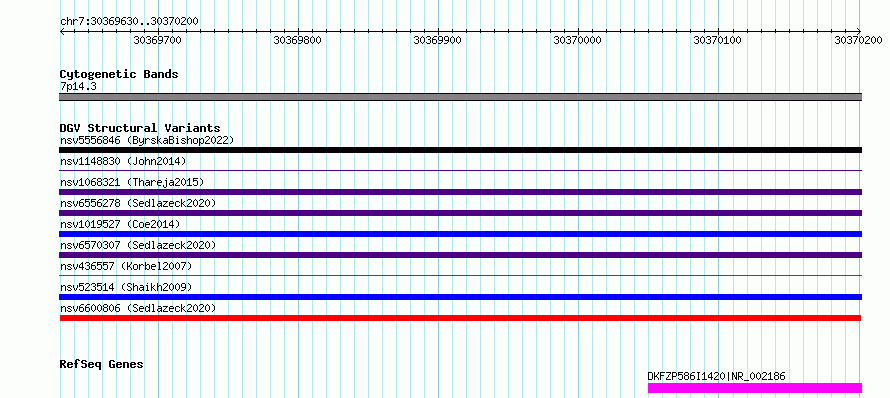This screenshot has height=398, width=890.
Task: Click the 30369900 ruler position
Action: 438,40
